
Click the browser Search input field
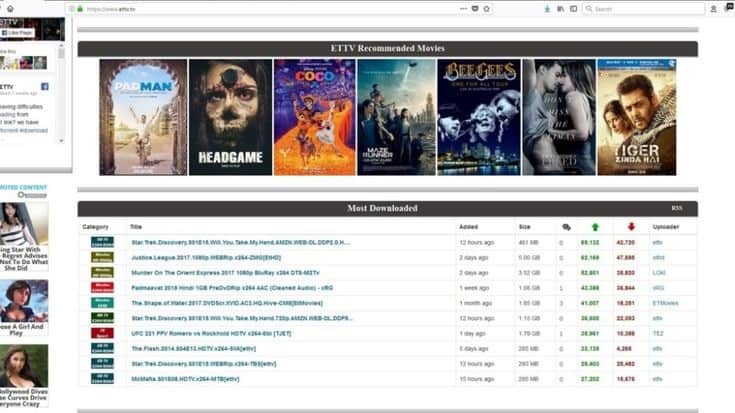point(643,9)
